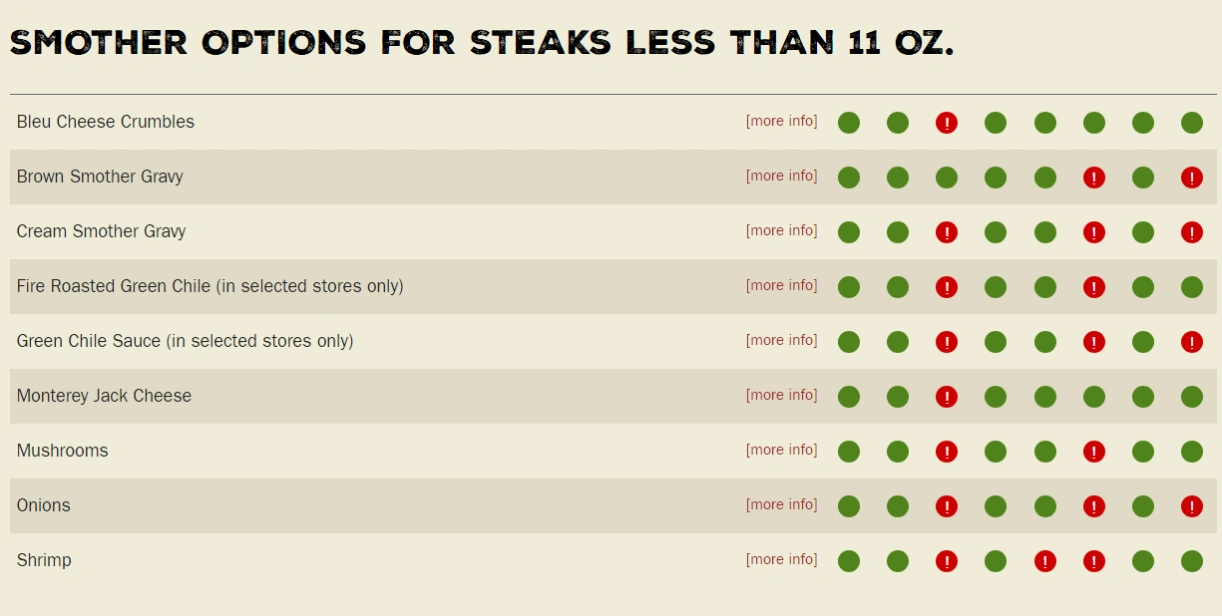Screen dimensions: 1222x616
Task: Click the Green Chile Sauce item name
Action: [185, 341]
